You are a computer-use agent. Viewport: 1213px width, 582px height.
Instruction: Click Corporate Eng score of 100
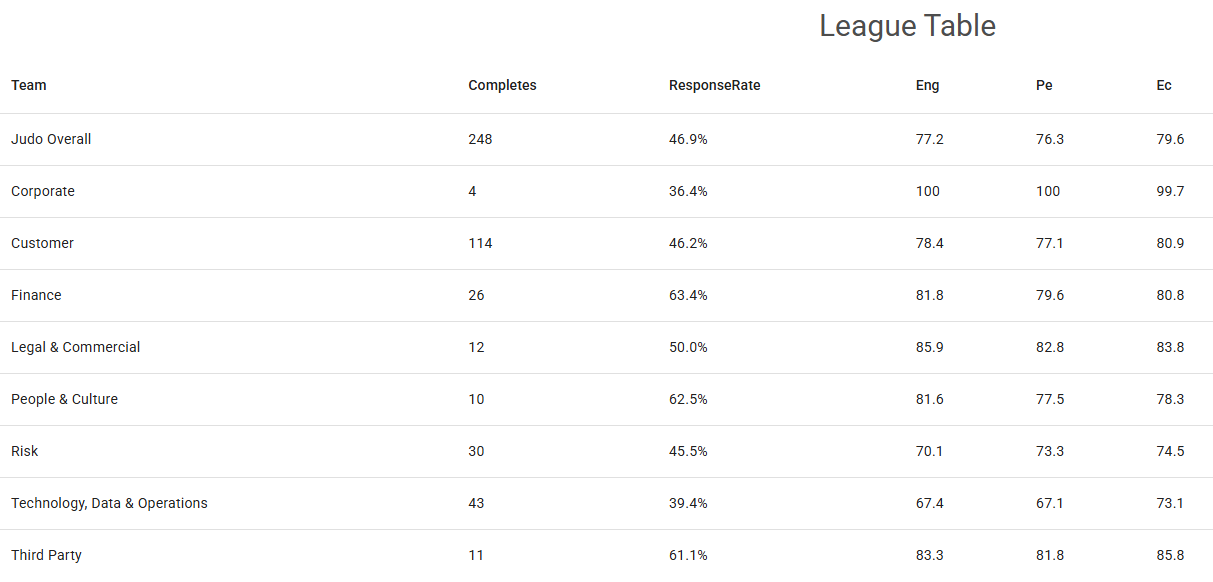[x=927, y=192]
